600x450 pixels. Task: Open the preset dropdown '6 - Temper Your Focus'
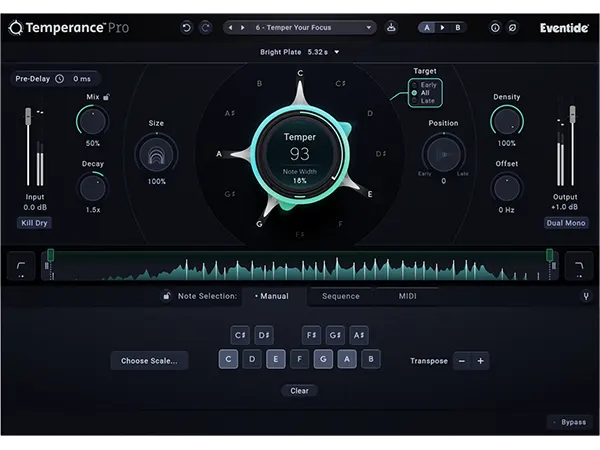(300, 28)
